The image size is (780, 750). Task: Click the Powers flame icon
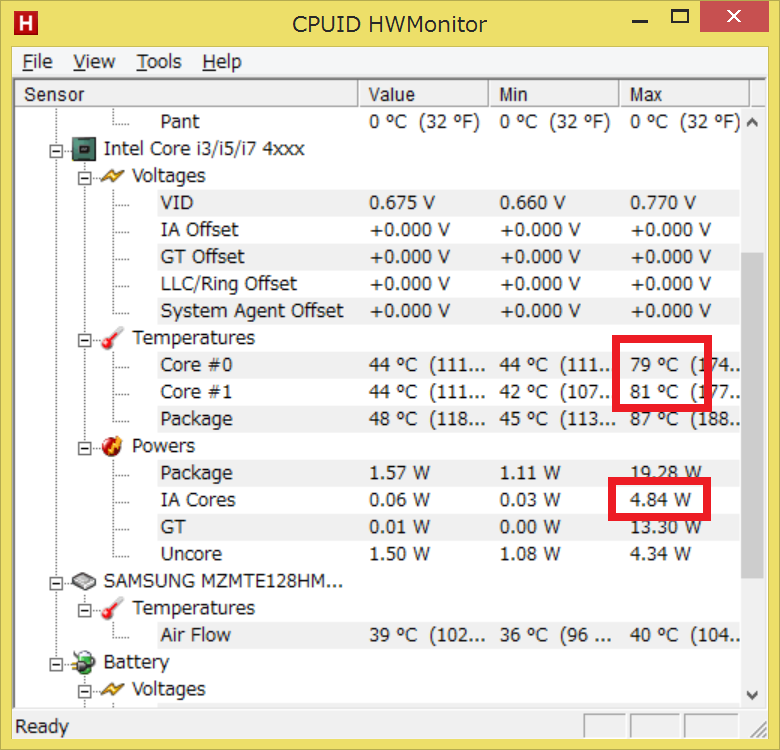click(112, 446)
